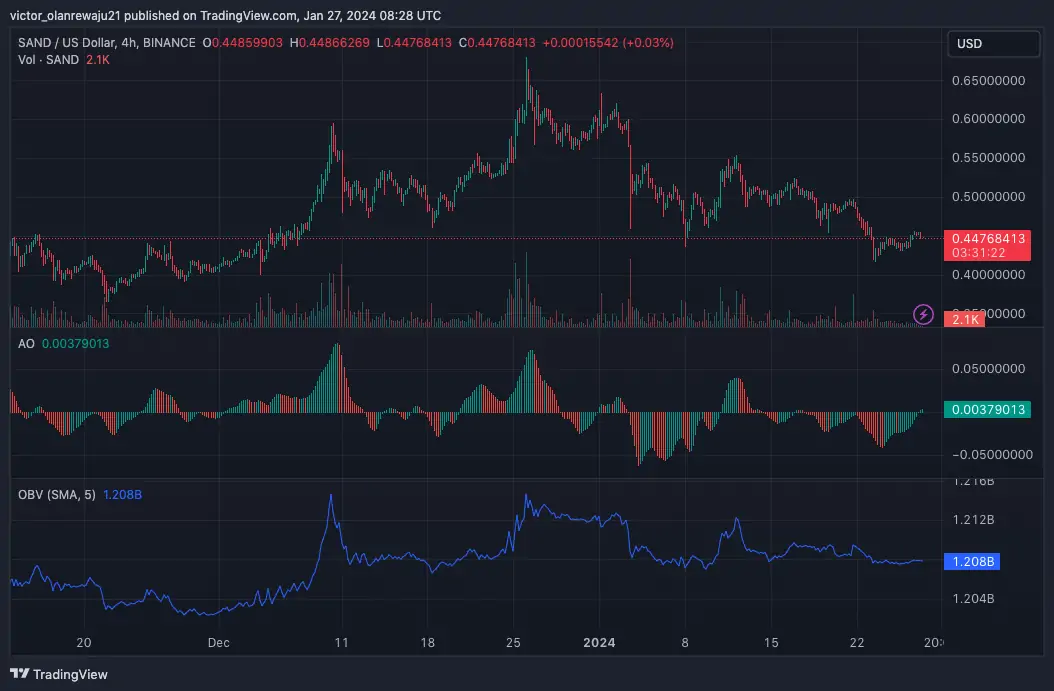Click the 25 date label on time axis
This screenshot has height=691, width=1054.
[513, 643]
